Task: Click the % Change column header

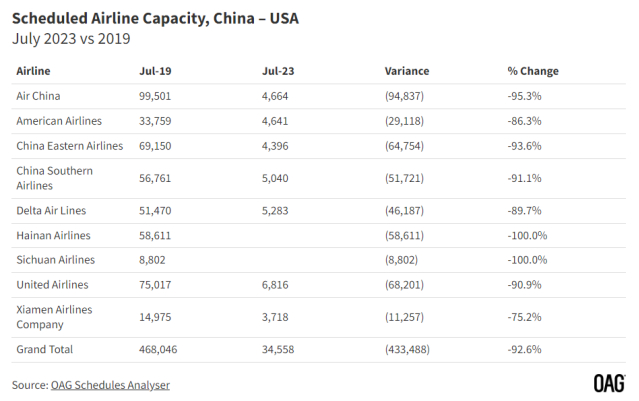Action: (533, 71)
